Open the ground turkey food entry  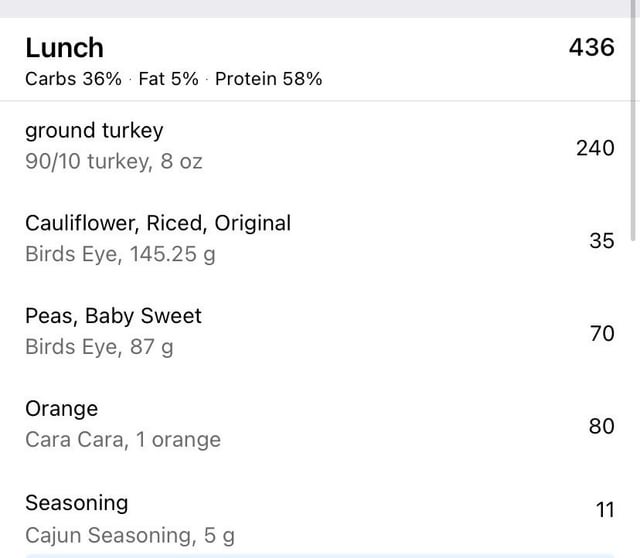coord(94,130)
